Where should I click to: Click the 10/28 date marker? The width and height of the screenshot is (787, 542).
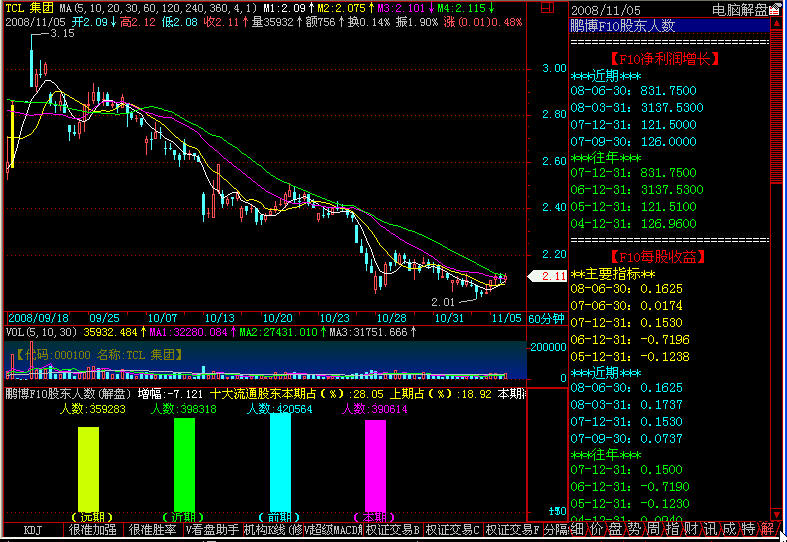click(391, 318)
